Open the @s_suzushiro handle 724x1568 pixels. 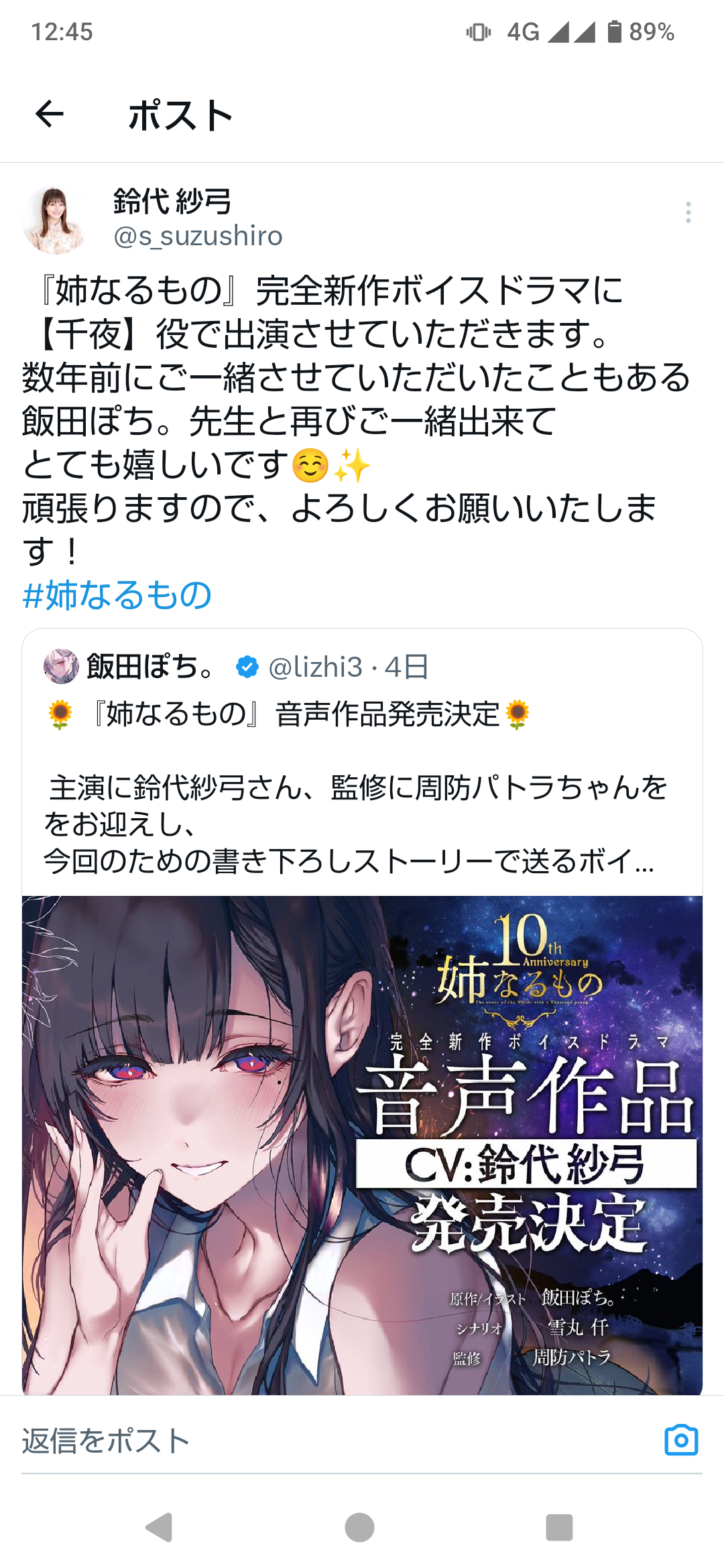(198, 237)
